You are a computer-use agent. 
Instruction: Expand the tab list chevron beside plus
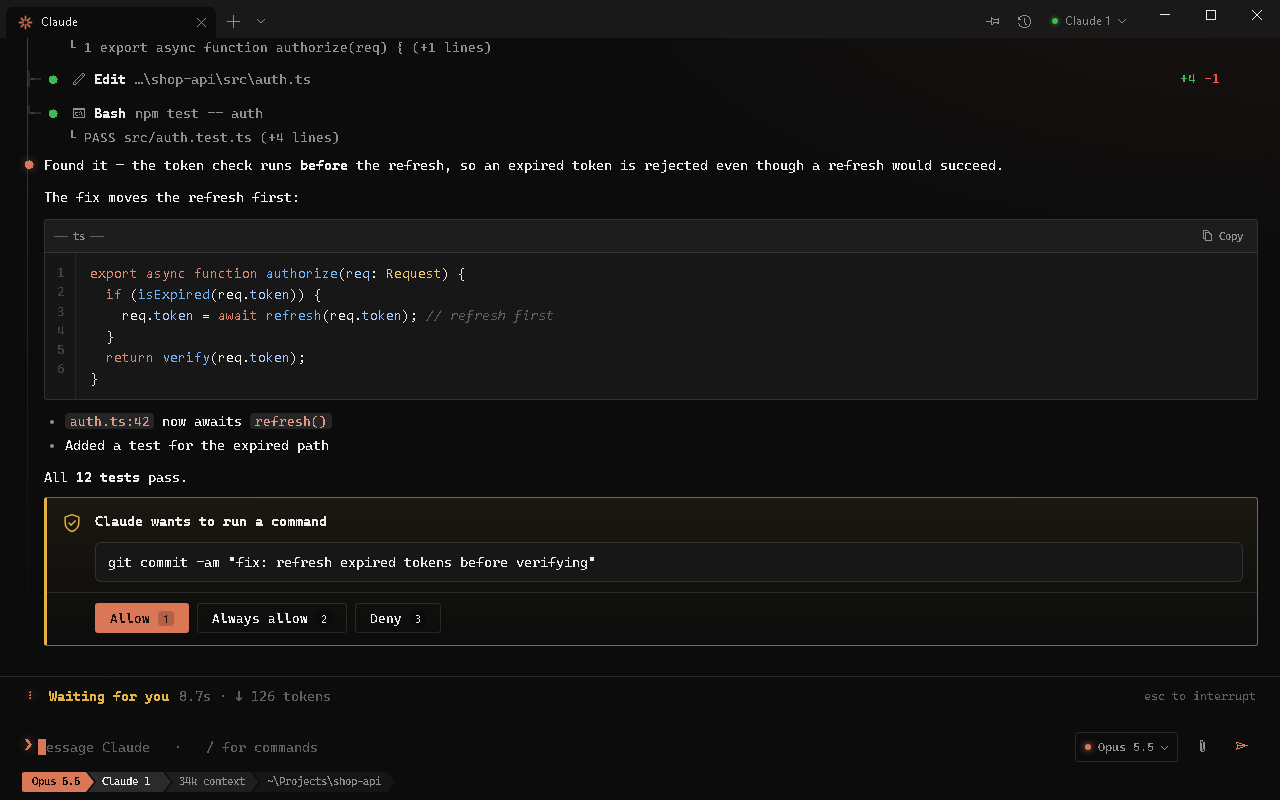pyautogui.click(x=261, y=21)
